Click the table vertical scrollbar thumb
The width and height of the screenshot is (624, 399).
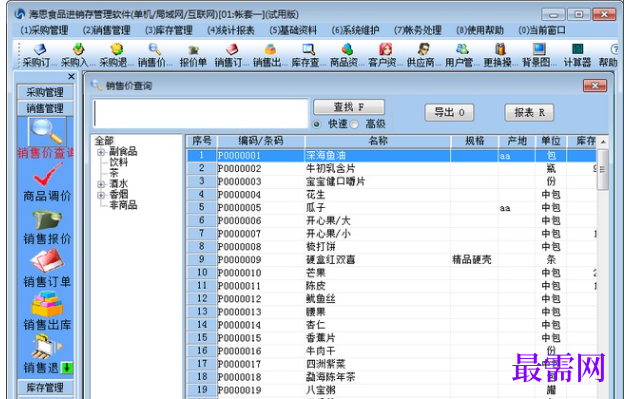click(603, 169)
